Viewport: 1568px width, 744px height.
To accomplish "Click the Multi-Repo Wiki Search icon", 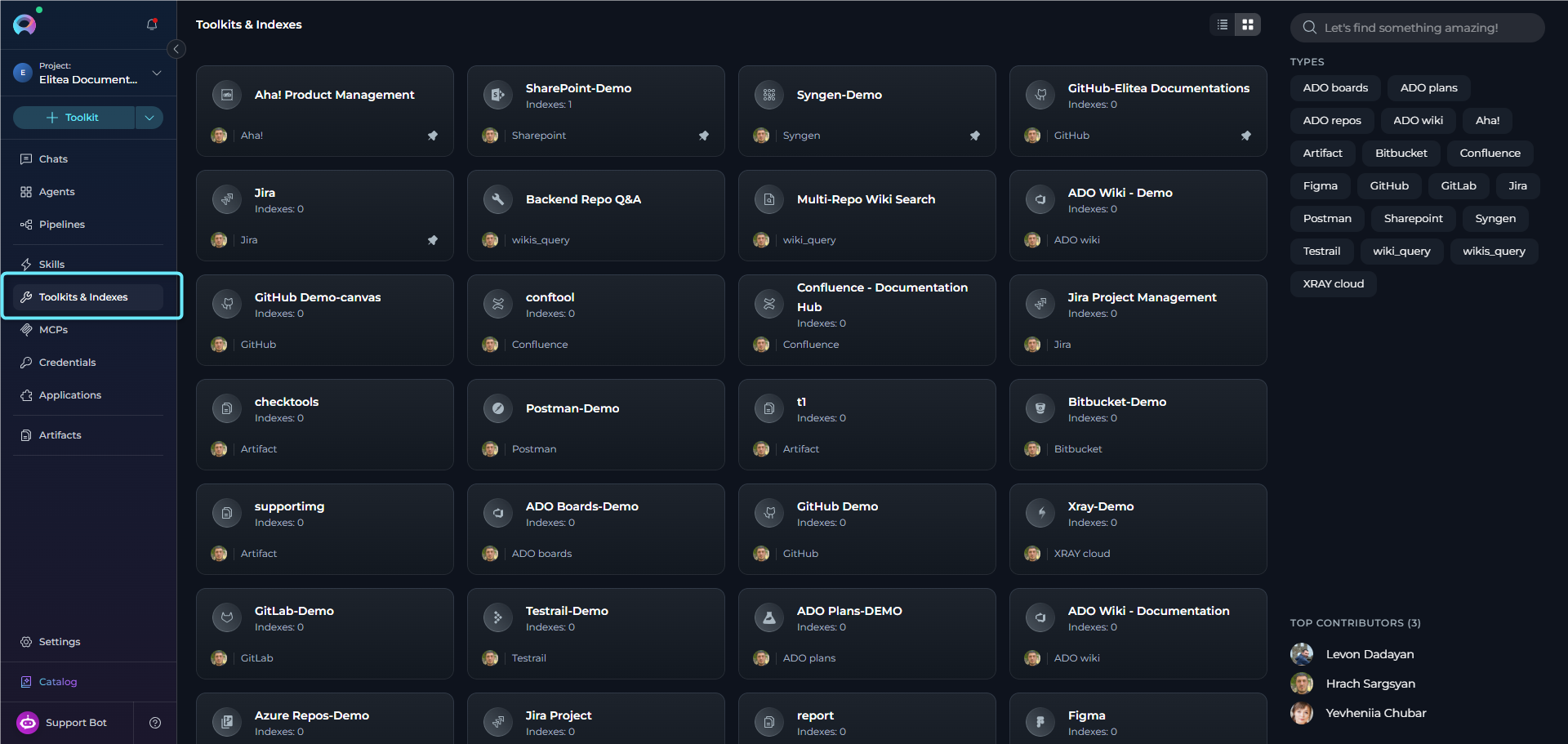I will [x=769, y=199].
